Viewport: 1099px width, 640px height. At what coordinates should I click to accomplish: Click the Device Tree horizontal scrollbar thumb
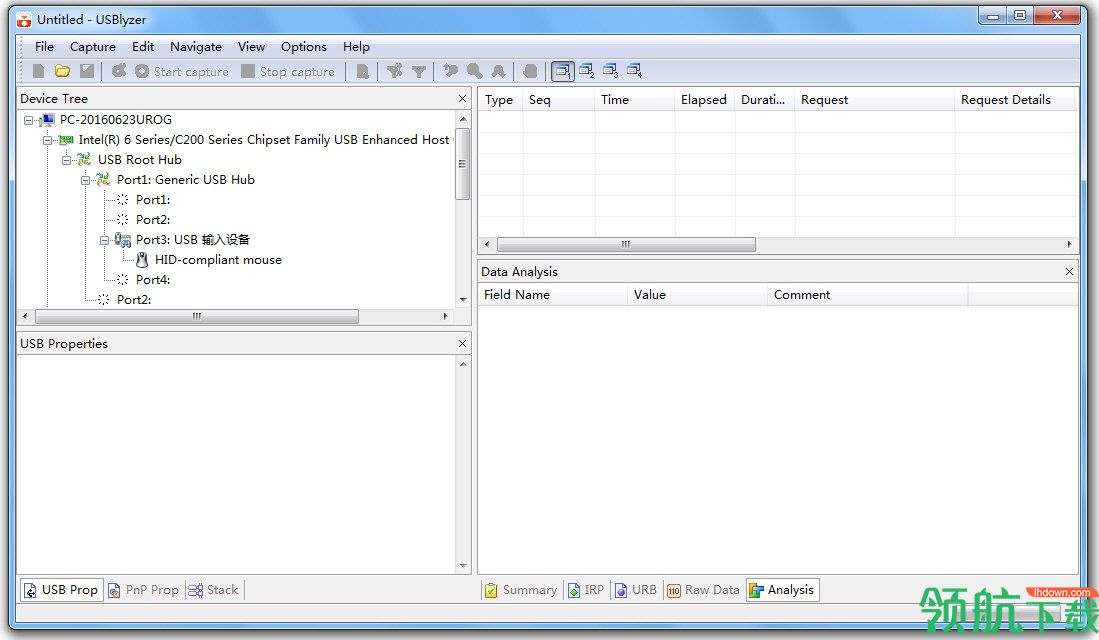197,317
